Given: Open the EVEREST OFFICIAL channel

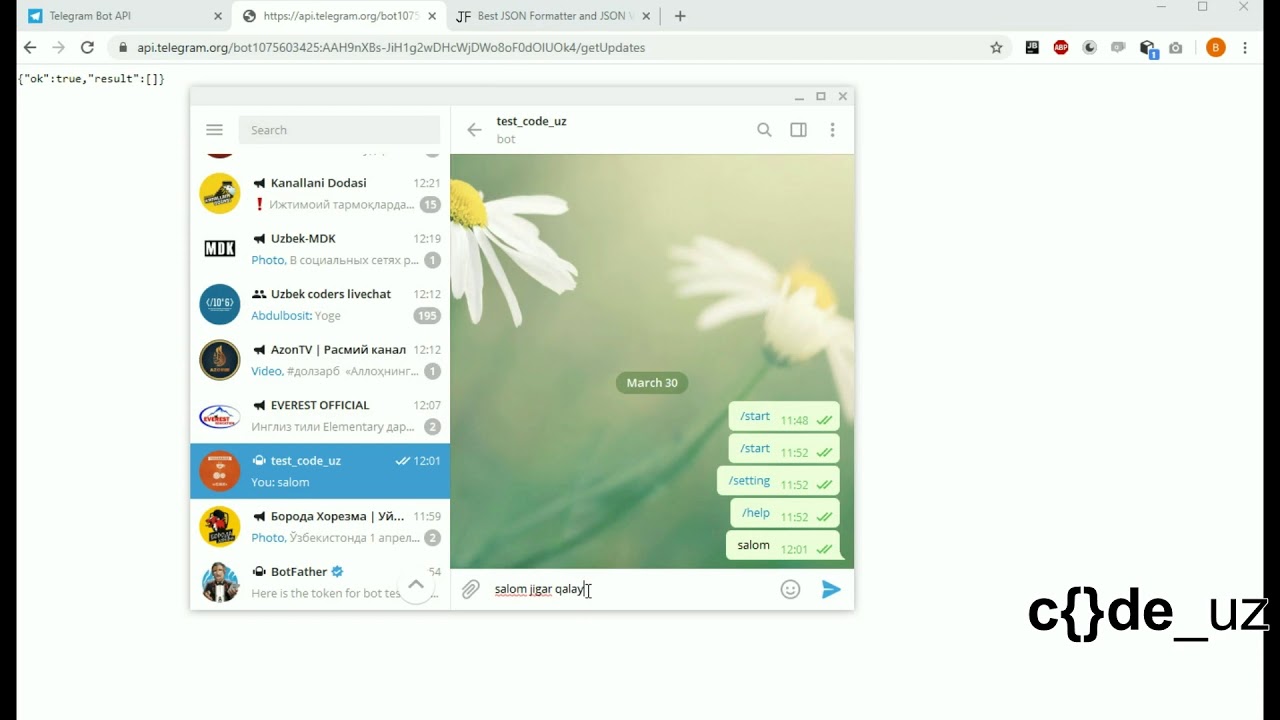Looking at the screenshot, I should click(320, 416).
